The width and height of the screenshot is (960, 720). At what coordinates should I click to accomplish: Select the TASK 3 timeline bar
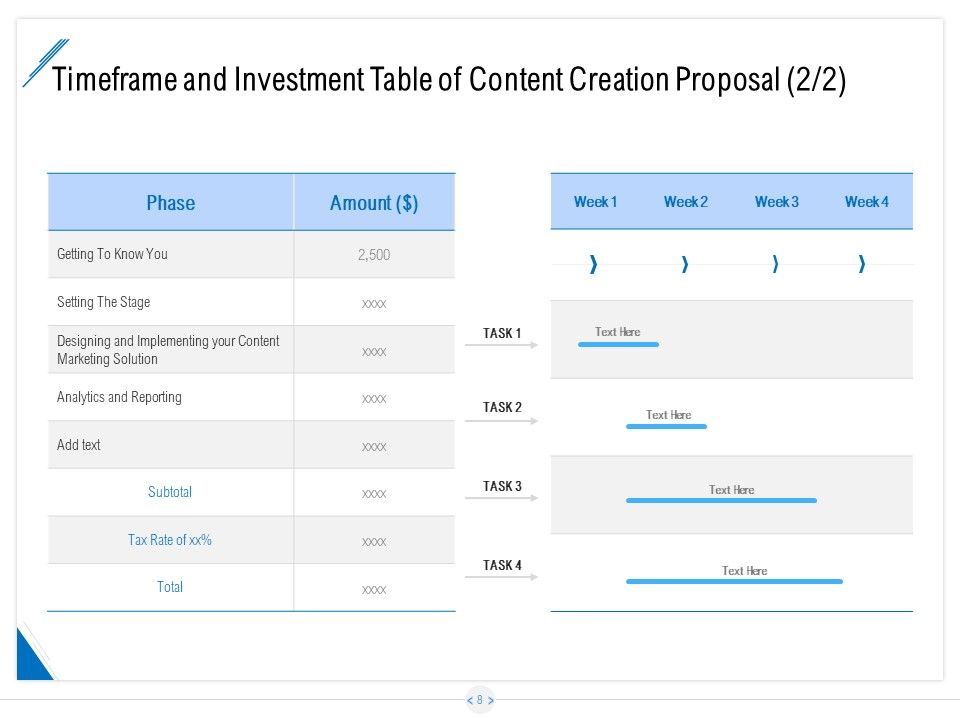tap(721, 500)
